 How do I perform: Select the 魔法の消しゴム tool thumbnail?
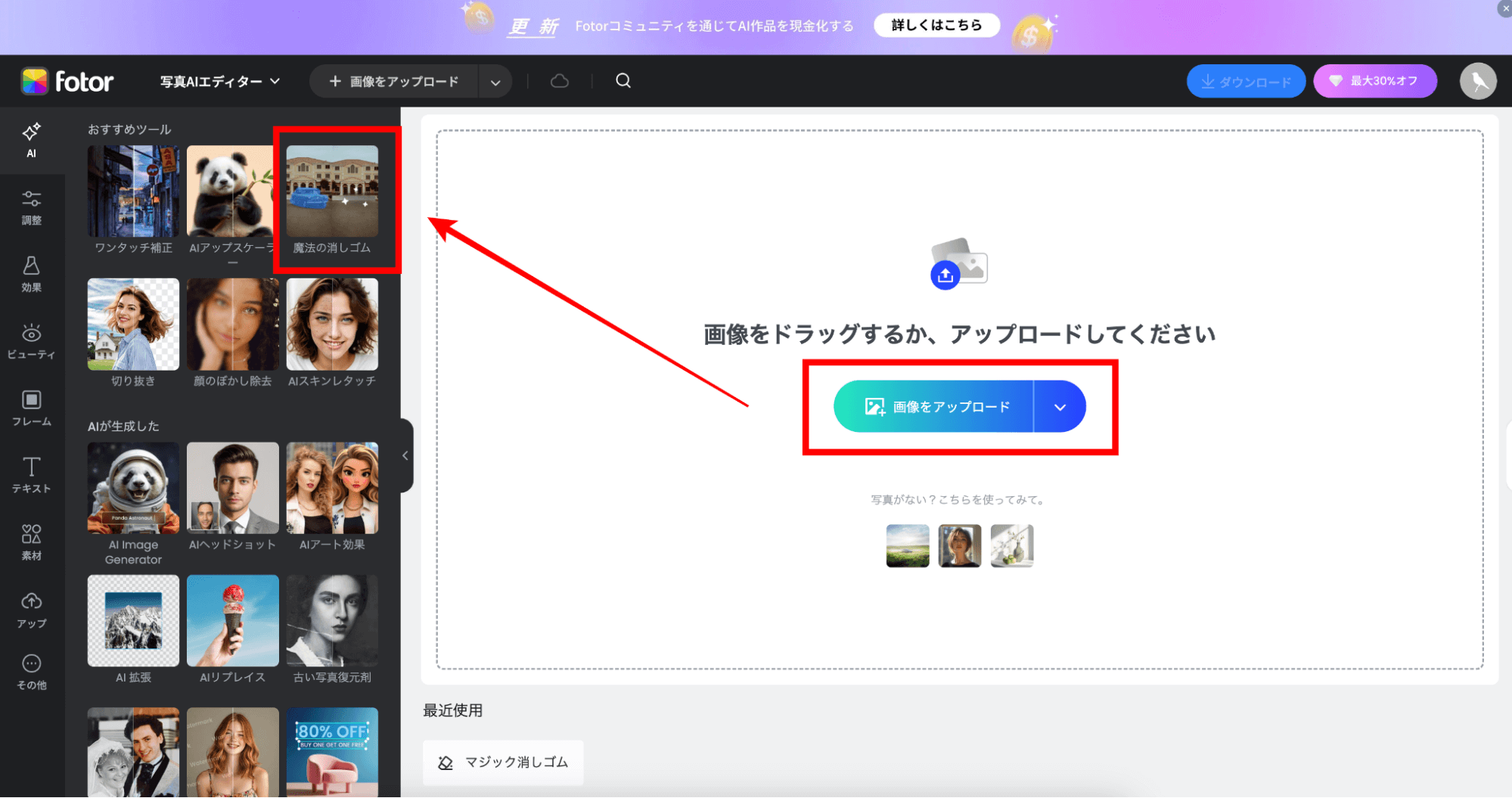(333, 191)
